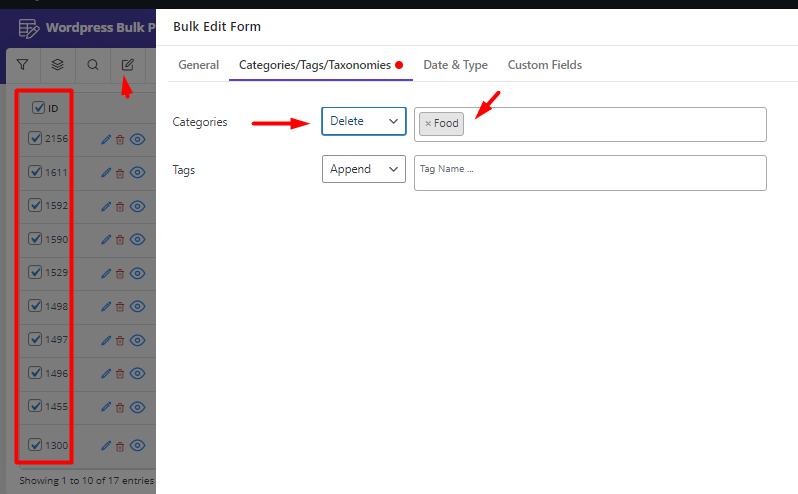Open the bulk edit pencil-square icon
Screen dimensions: 798x494
[x=128, y=65]
